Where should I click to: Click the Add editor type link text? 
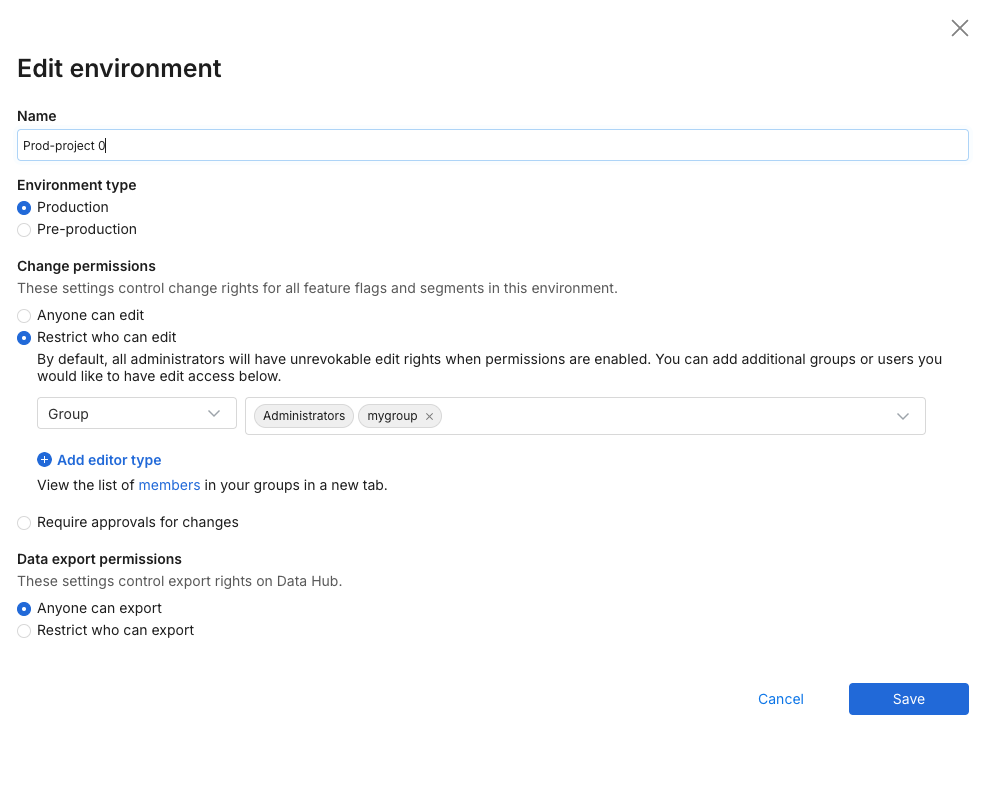coord(109,460)
